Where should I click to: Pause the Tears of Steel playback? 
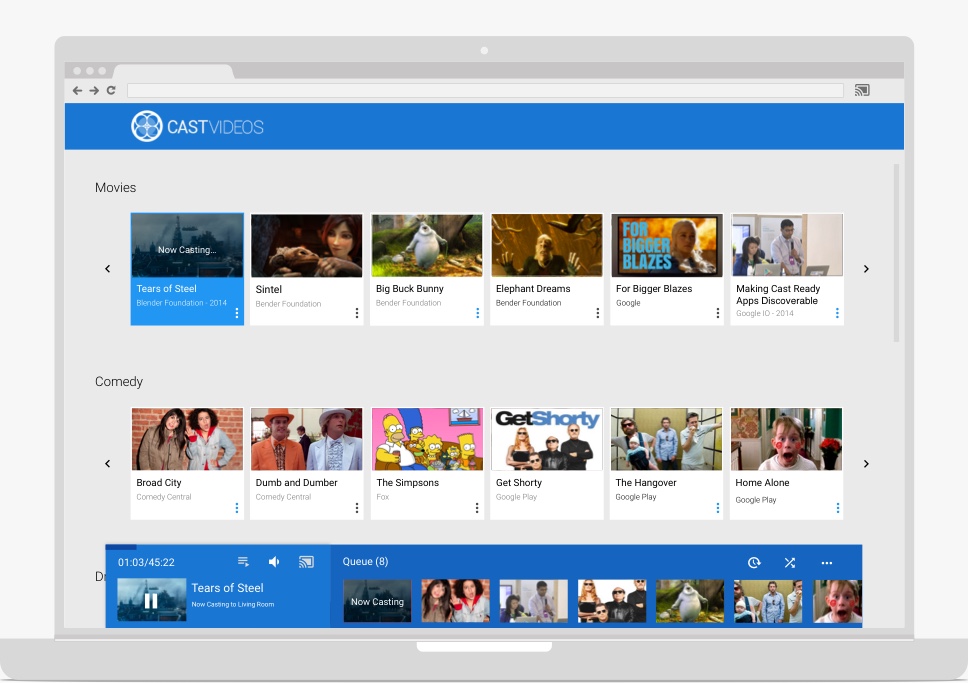coord(151,601)
